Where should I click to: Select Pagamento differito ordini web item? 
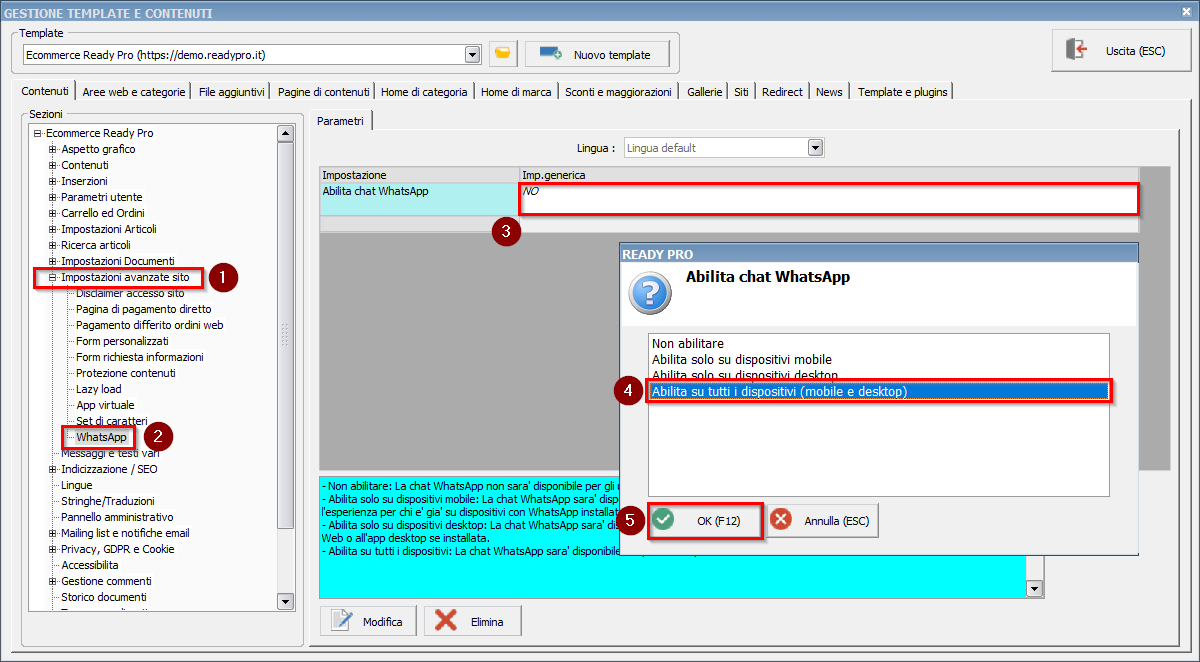coord(150,325)
